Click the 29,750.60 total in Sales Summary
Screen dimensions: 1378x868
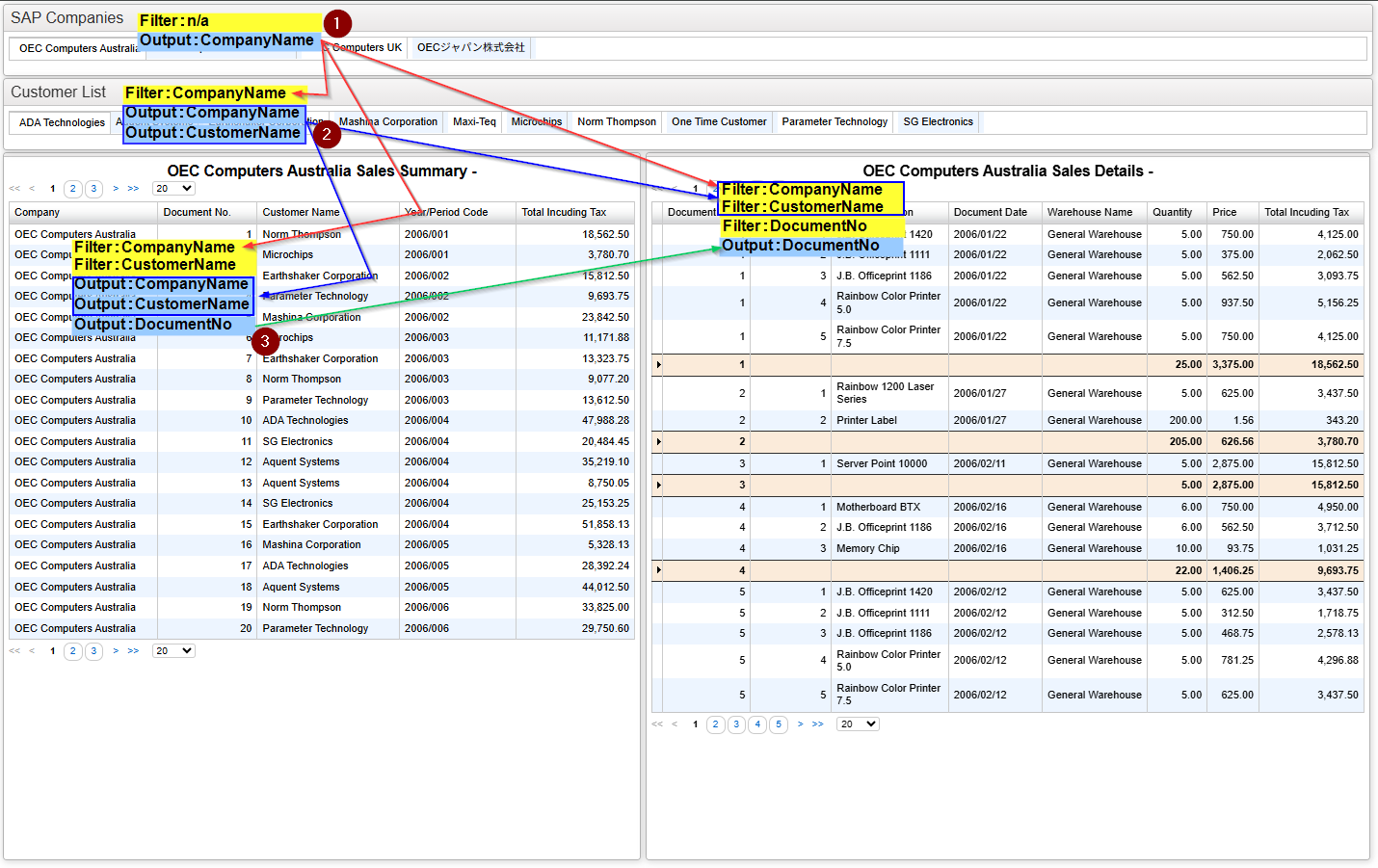605,629
